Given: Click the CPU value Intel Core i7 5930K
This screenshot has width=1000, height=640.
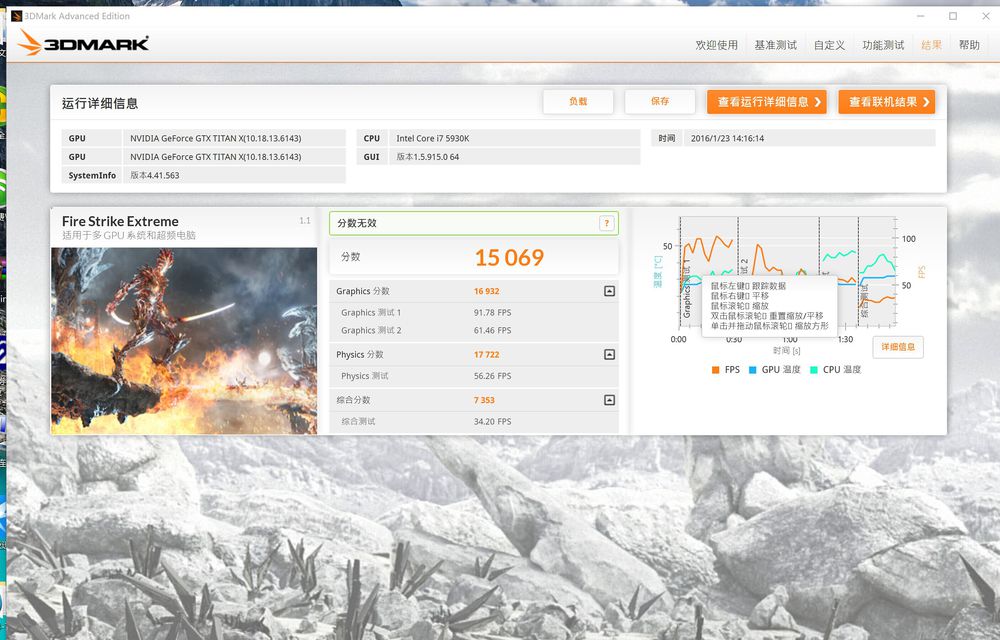Looking at the screenshot, I should coord(432,138).
